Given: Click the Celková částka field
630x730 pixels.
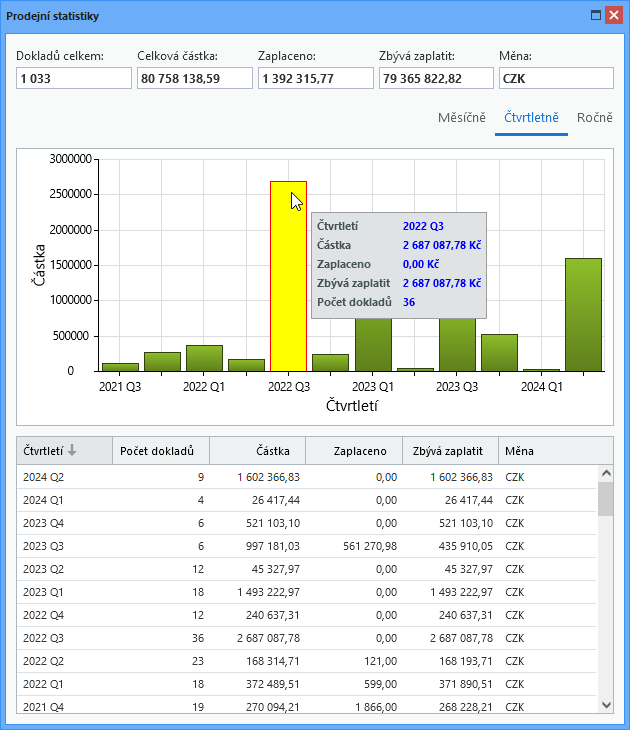Looking at the screenshot, I should pos(195,78).
